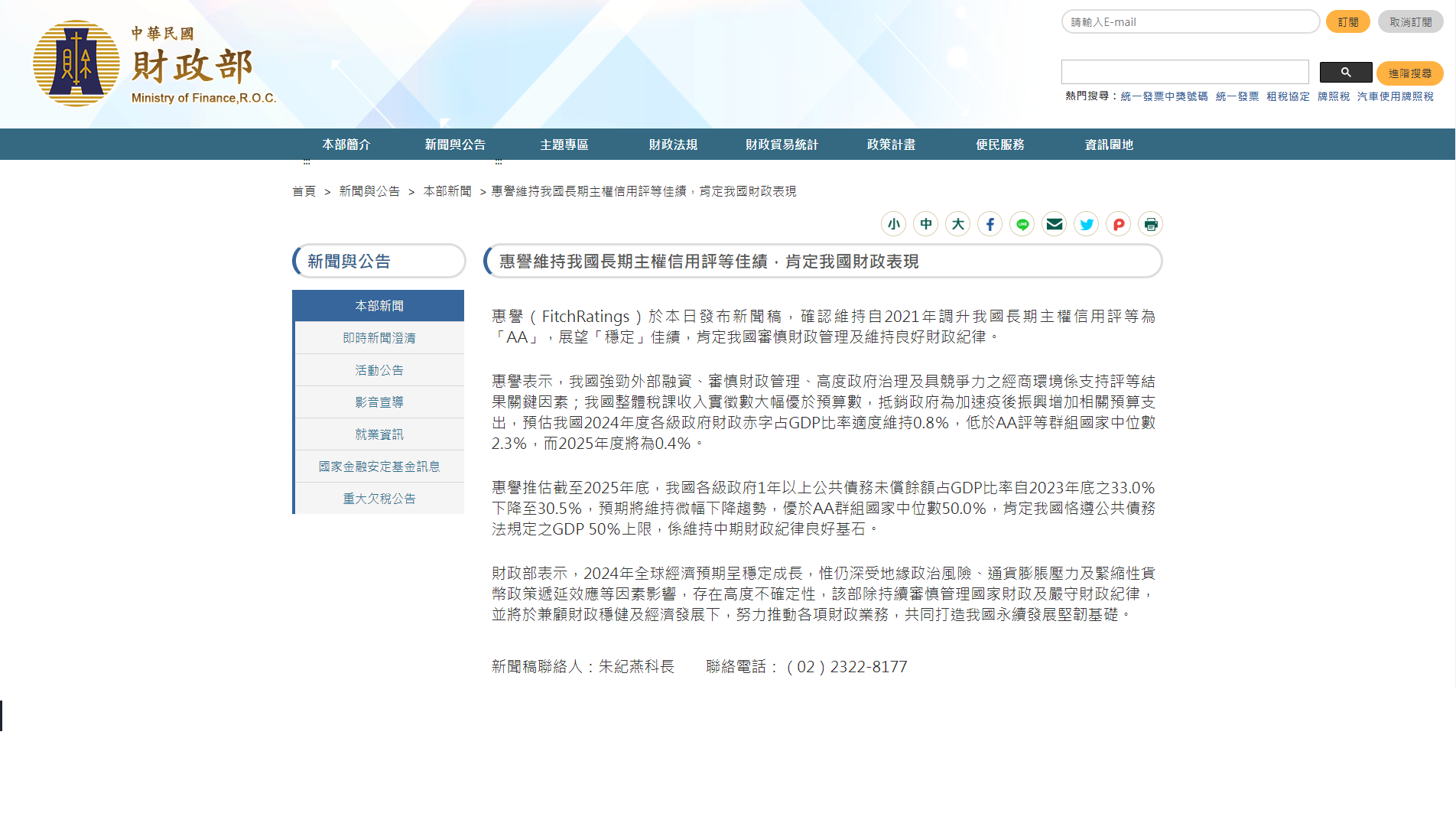Share the article via the Facebook icon
The width and height of the screenshot is (1456, 826).
point(990,224)
